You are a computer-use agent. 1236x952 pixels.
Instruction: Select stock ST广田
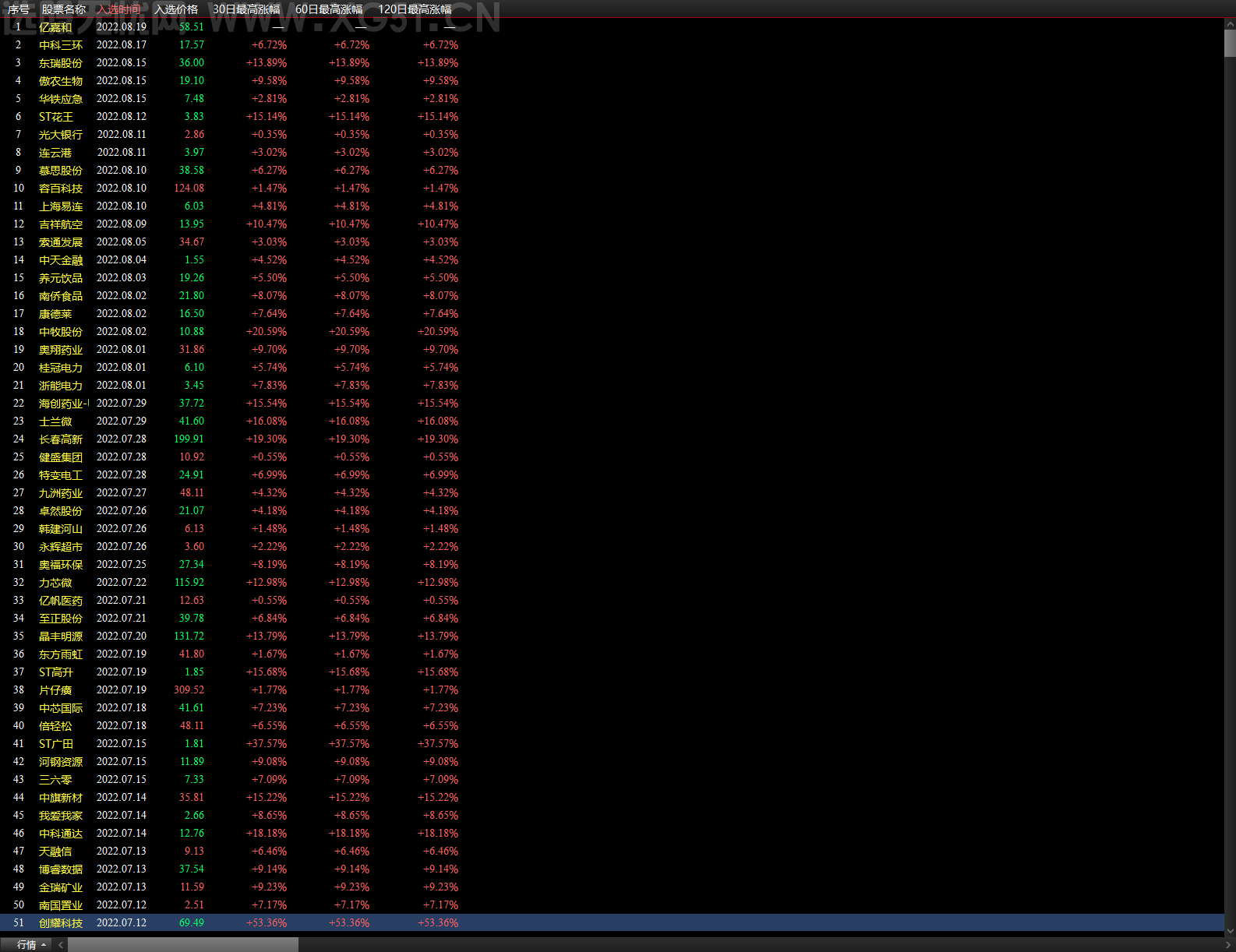tap(56, 744)
